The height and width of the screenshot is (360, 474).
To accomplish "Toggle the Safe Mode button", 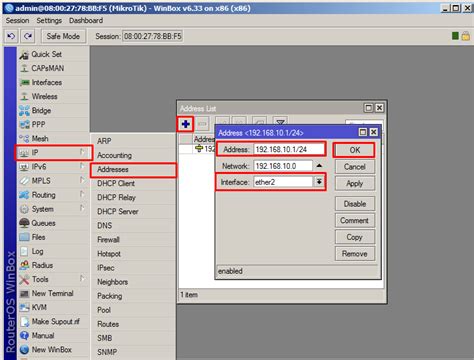I will click(x=63, y=36).
